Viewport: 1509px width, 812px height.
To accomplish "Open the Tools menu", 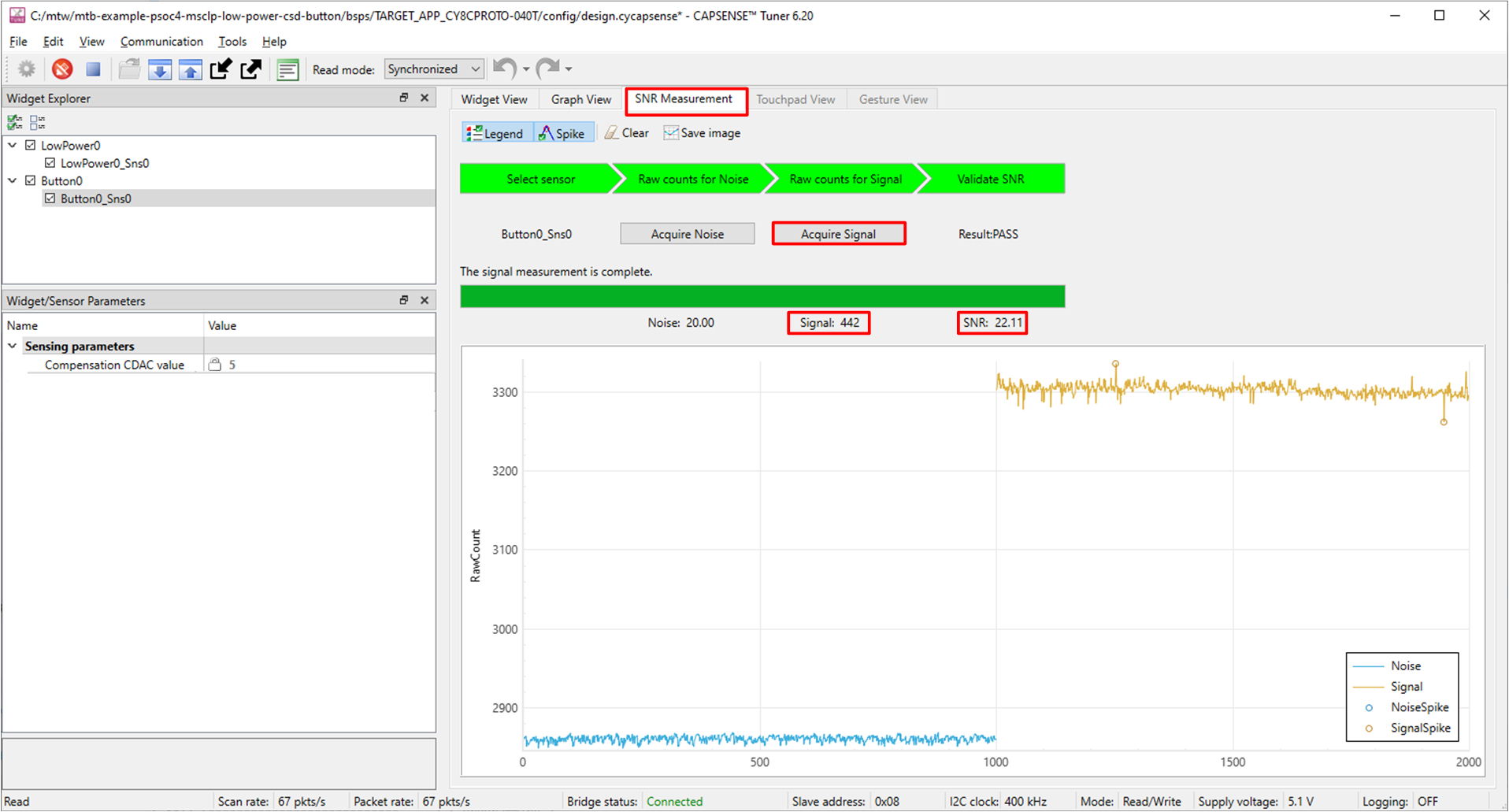I will (x=232, y=42).
